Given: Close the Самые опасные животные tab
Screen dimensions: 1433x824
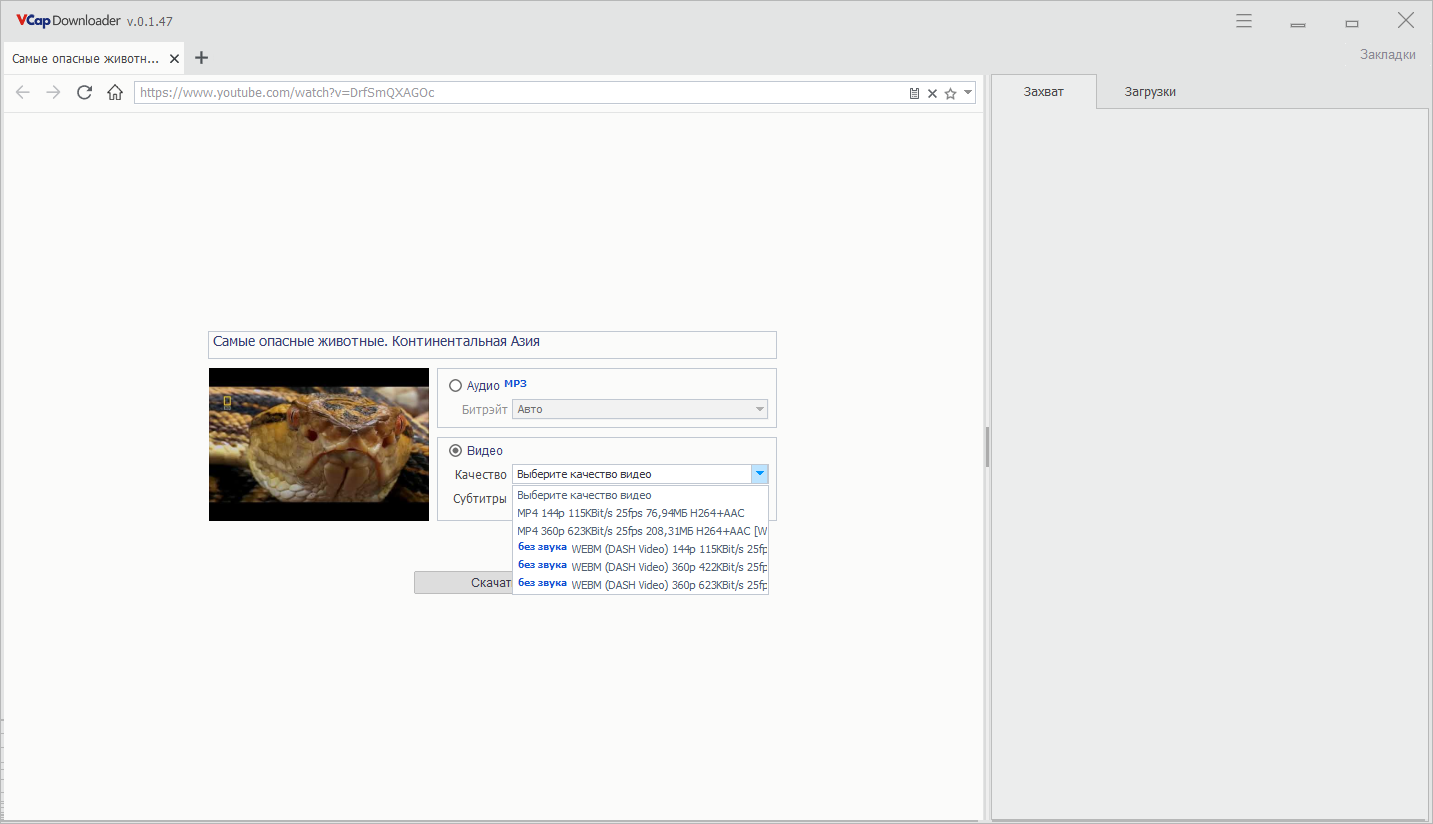Looking at the screenshot, I should (175, 59).
